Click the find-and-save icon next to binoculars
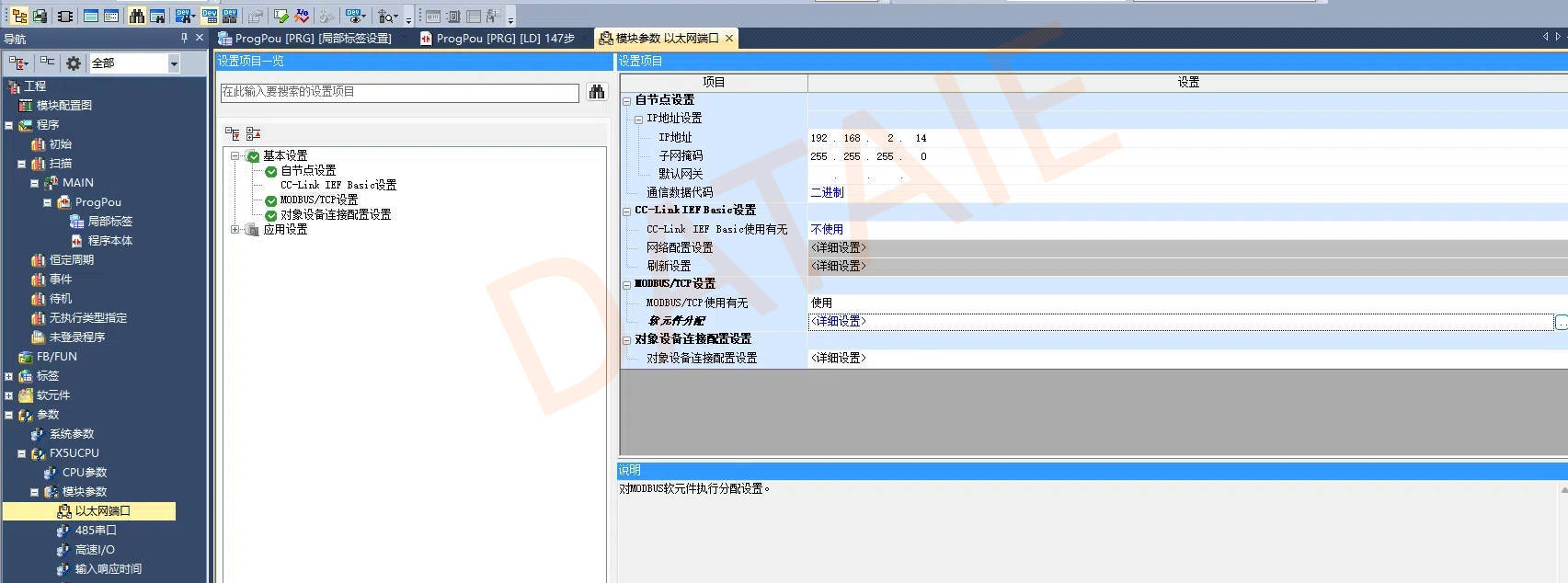The width and height of the screenshot is (1568, 583). (157, 16)
